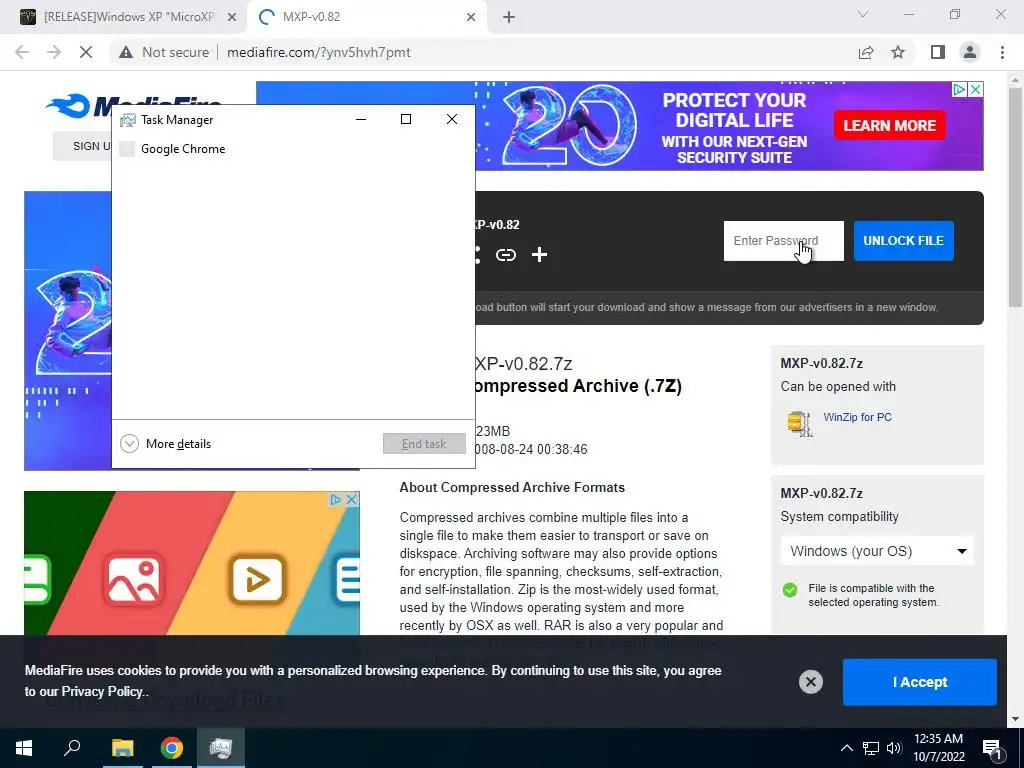Image resolution: width=1024 pixels, height=768 pixels.
Task: Click the Task Manager title icon
Action: (128, 120)
